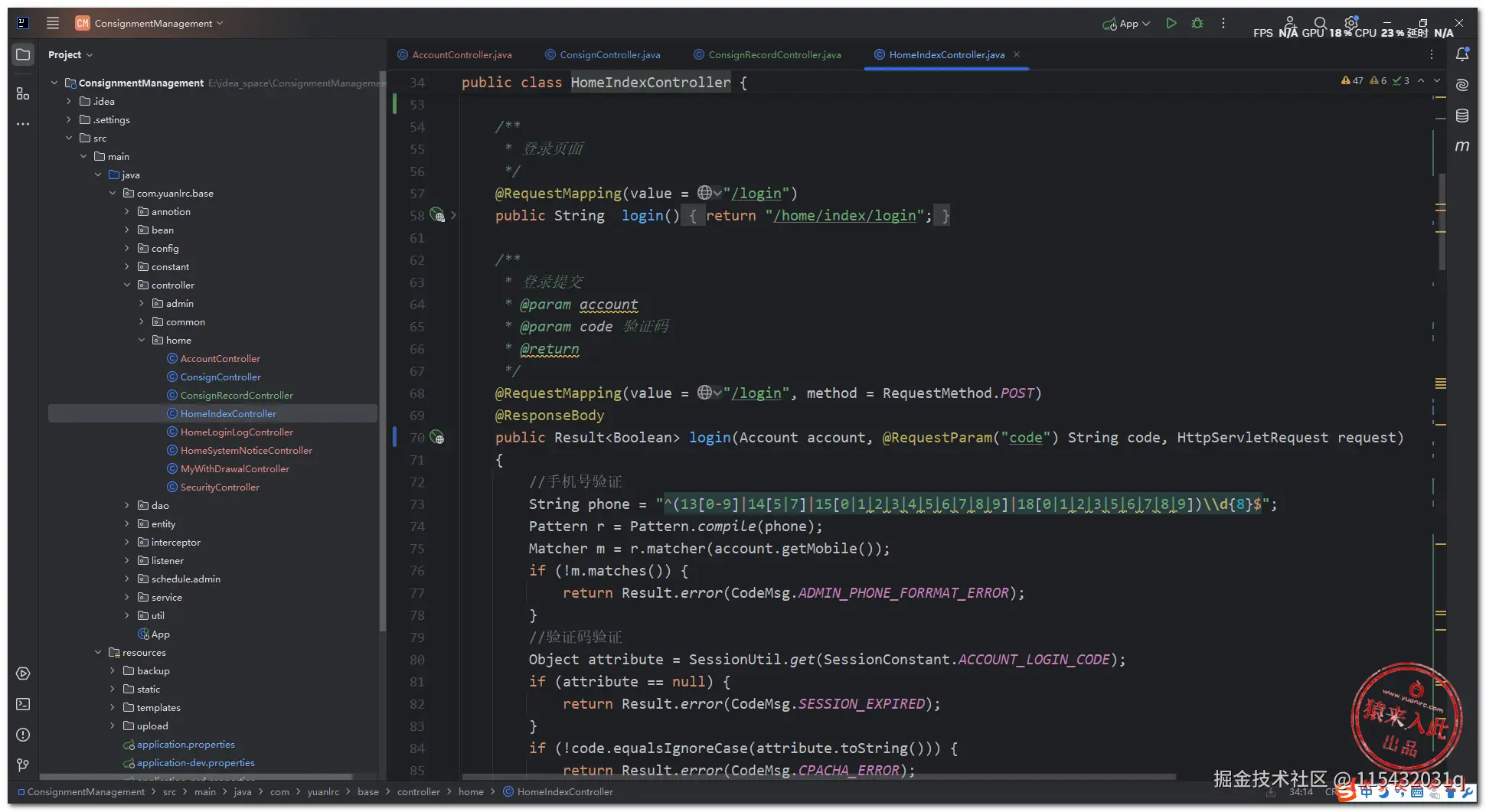Open the Project view dropdown
This screenshot has width=1486, height=812.
click(x=70, y=54)
